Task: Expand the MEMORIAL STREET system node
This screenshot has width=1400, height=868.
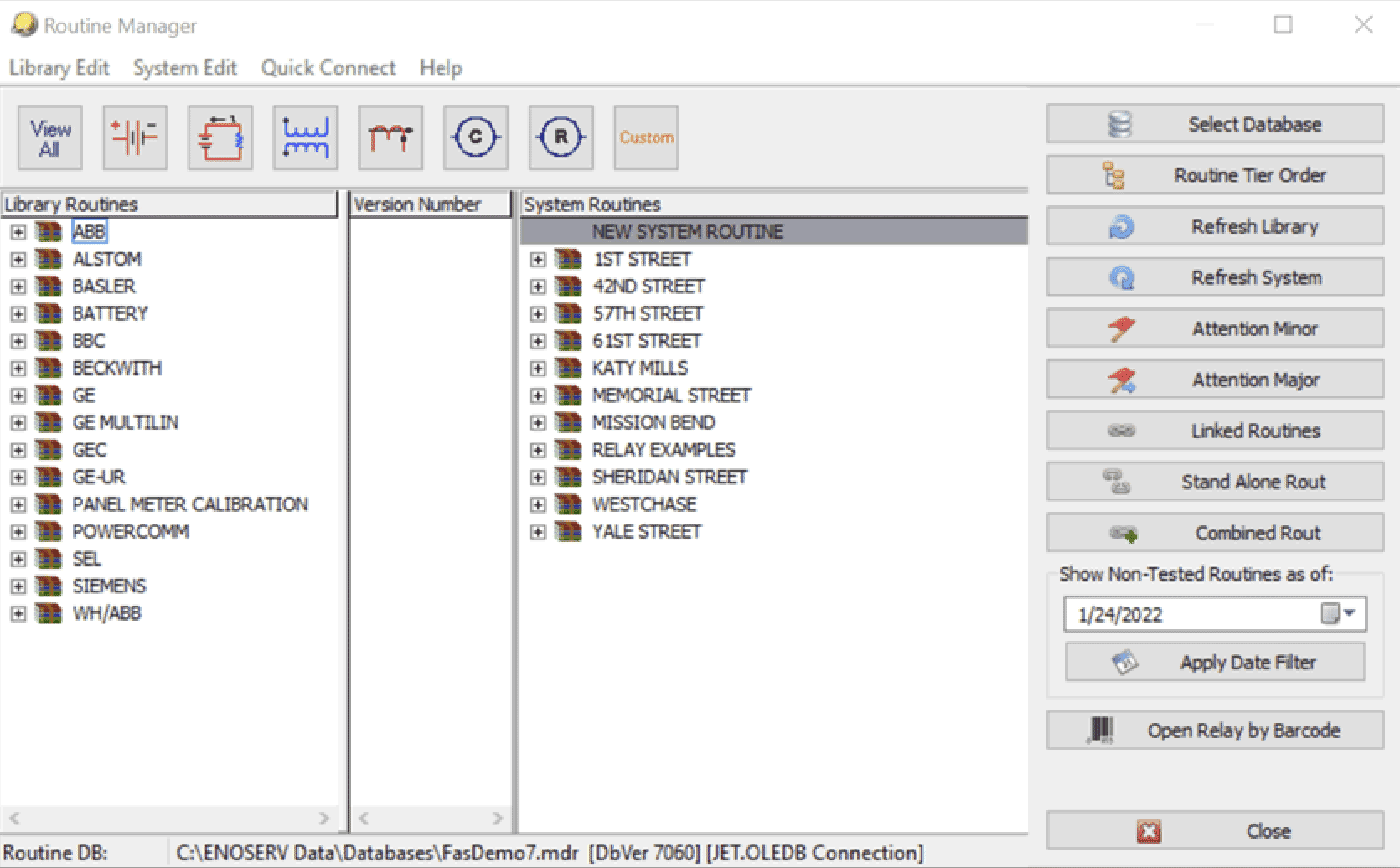Action: (538, 395)
